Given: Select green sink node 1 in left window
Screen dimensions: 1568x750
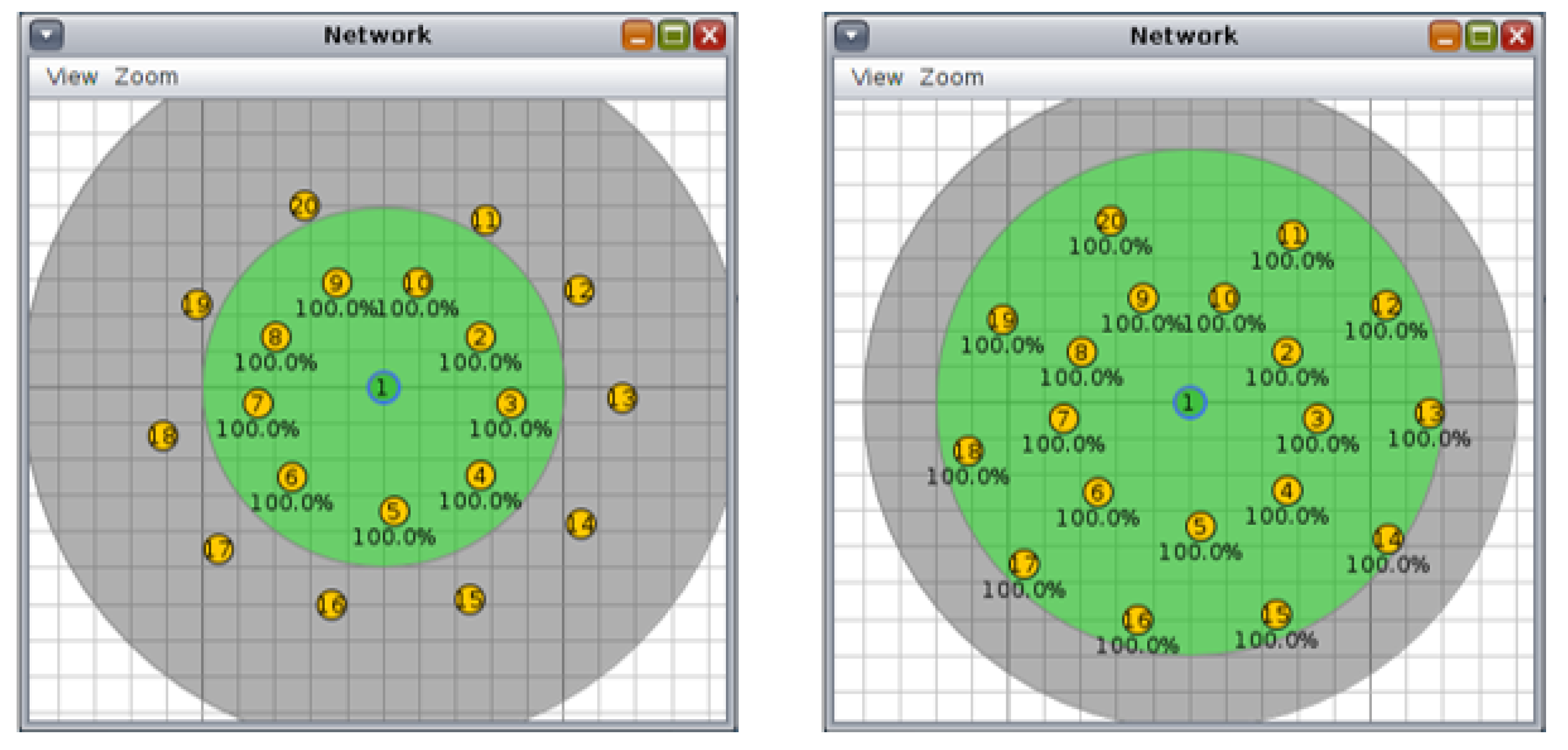Looking at the screenshot, I should tap(383, 387).
